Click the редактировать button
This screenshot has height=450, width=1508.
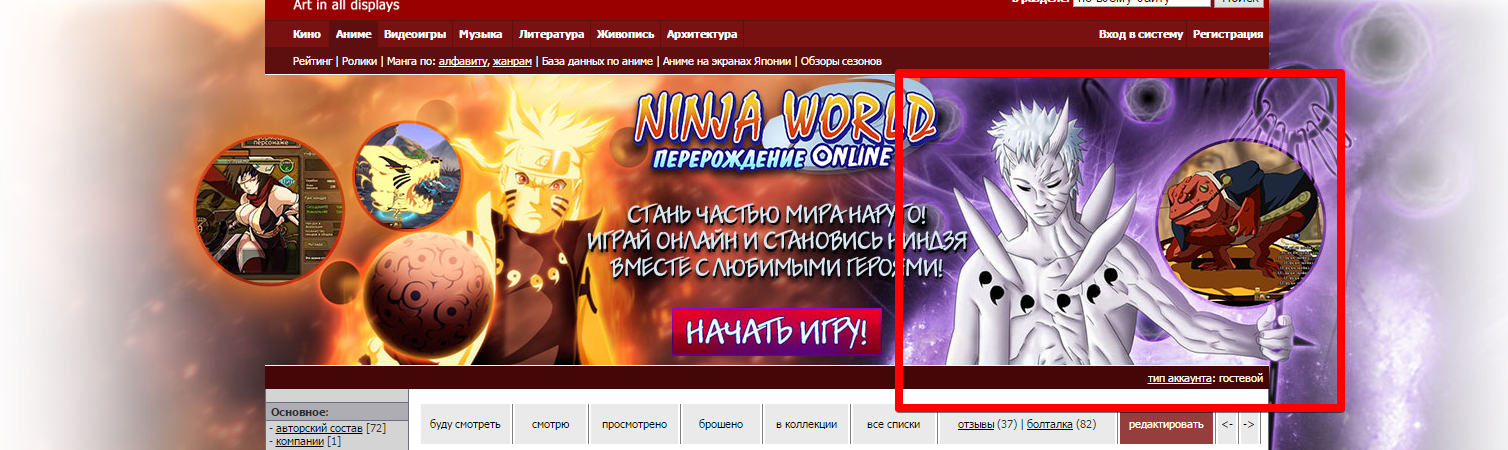pyautogui.click(x=1166, y=424)
